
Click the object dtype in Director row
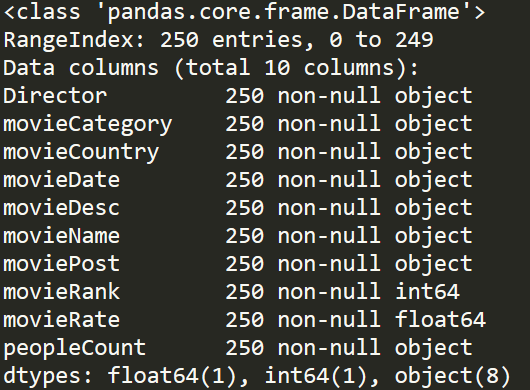click(434, 97)
